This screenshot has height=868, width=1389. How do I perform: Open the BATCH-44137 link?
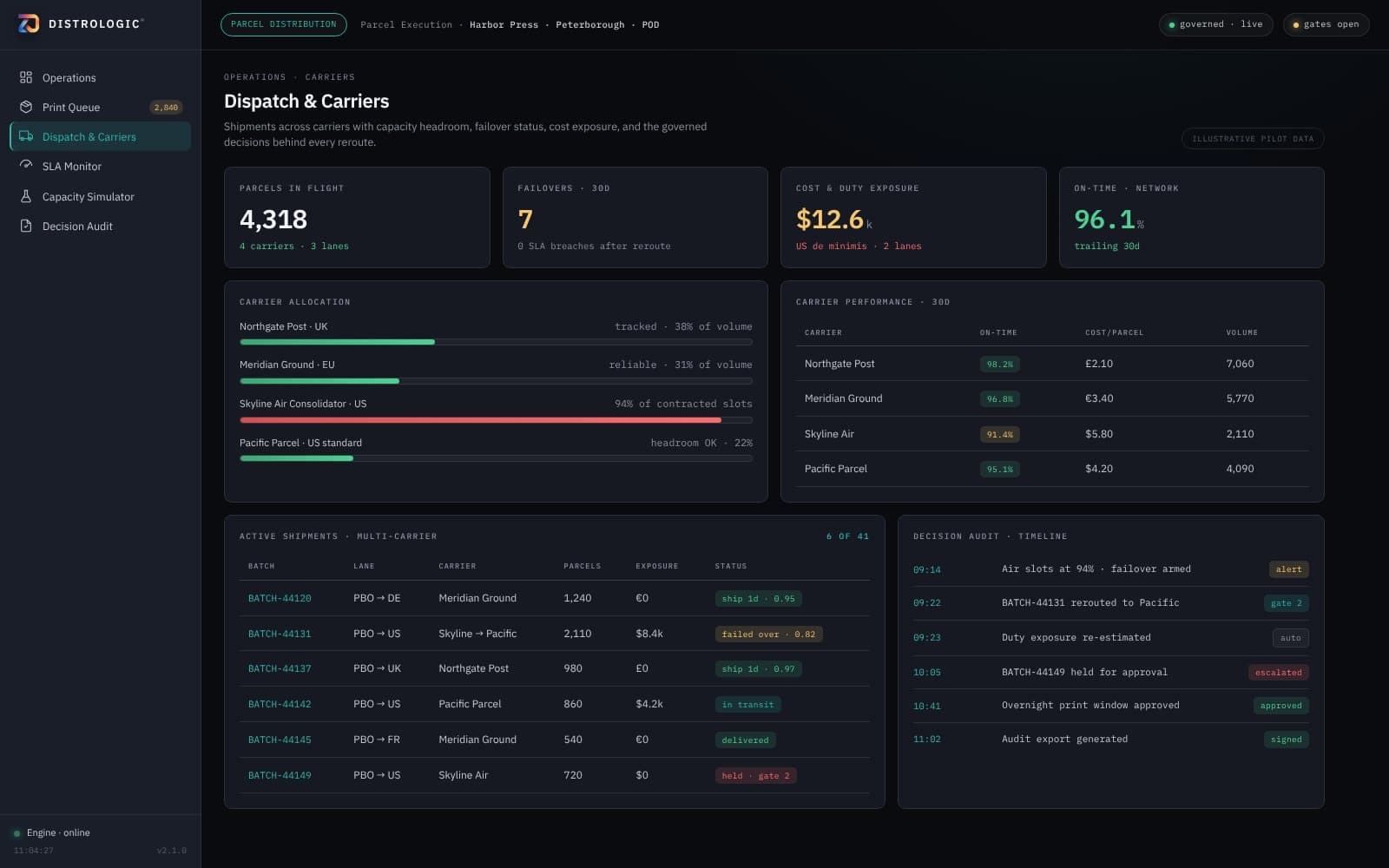[280, 668]
